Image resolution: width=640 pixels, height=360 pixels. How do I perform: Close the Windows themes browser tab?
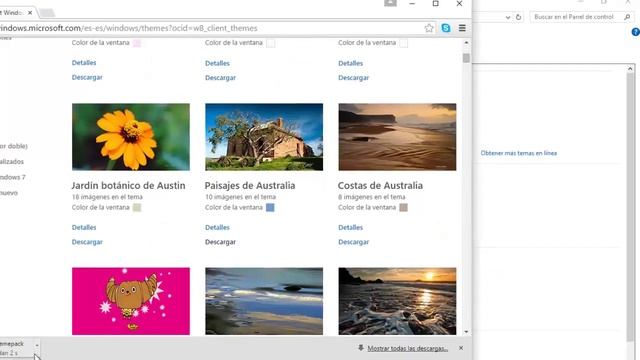click(x=30, y=13)
